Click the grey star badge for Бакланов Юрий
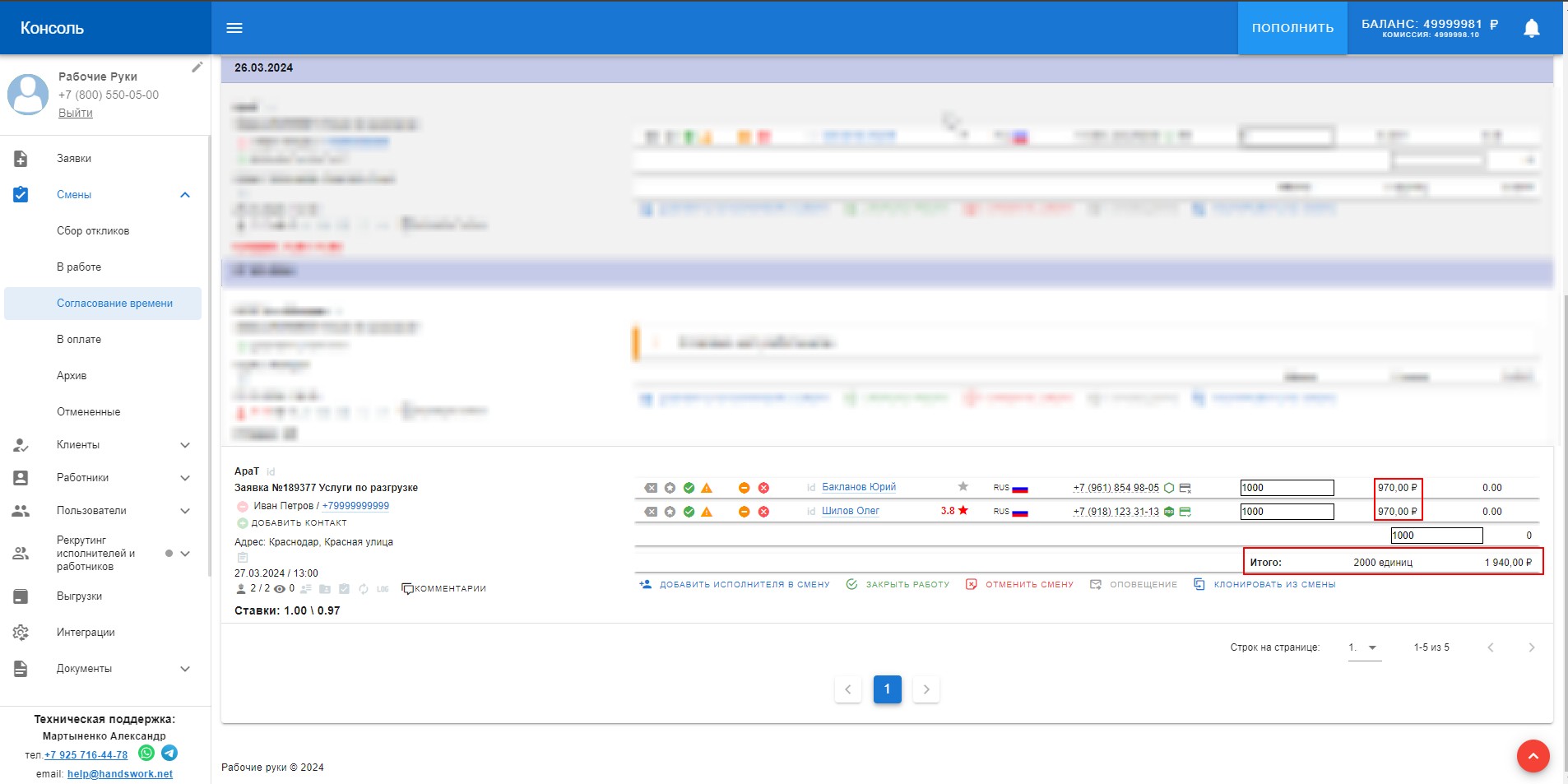The image size is (1568, 784). coord(670,488)
